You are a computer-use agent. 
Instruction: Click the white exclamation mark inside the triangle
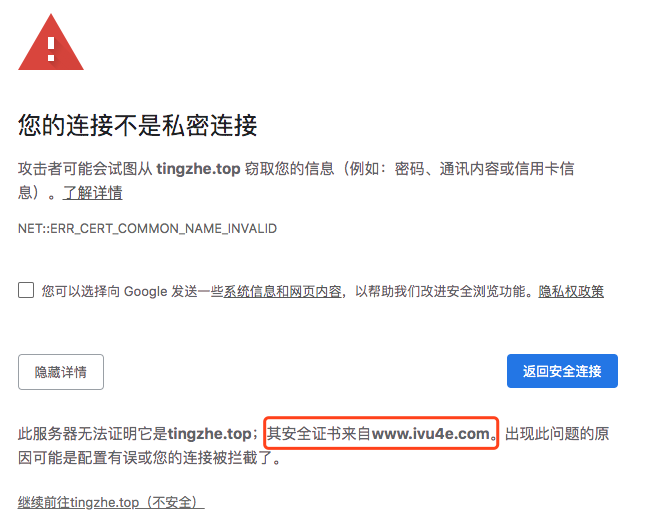(x=51, y=49)
